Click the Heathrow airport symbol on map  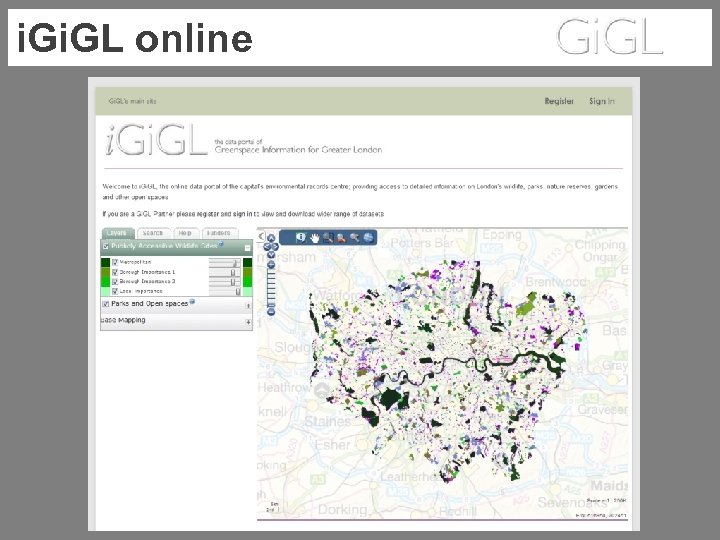click(321, 391)
